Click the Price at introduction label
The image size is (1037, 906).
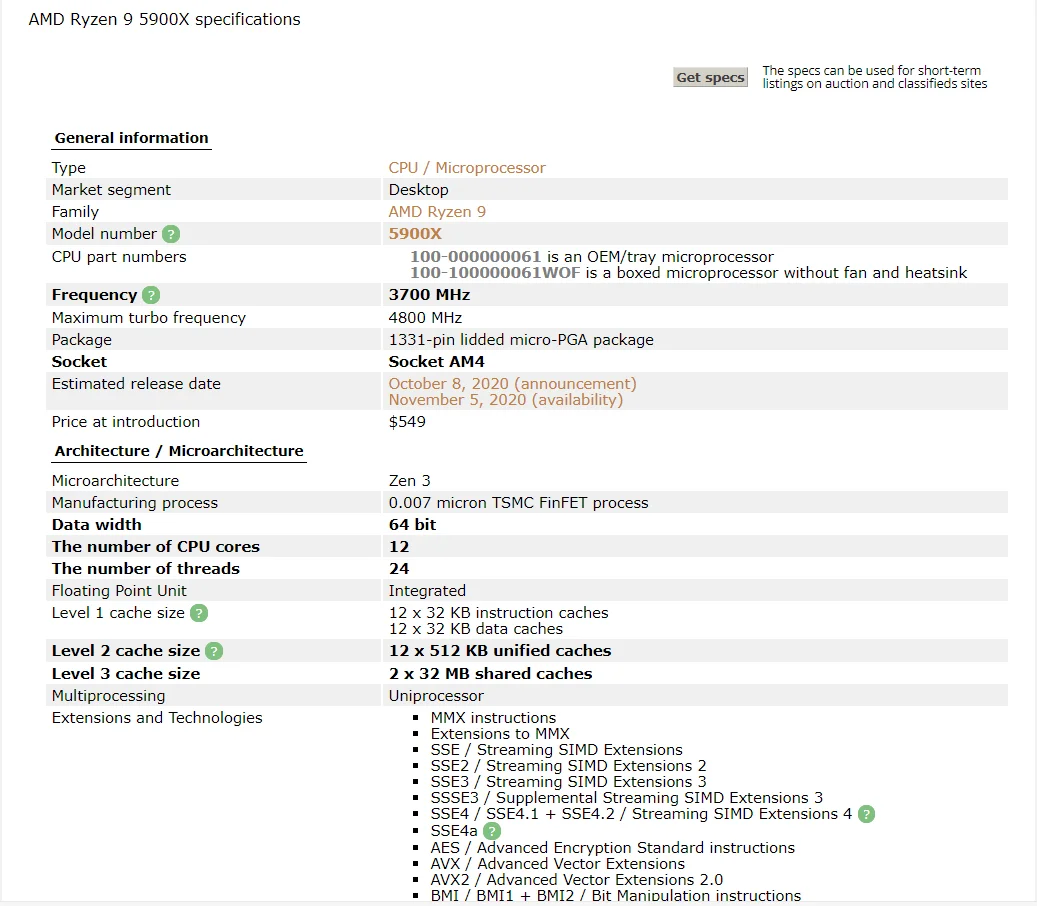[126, 421]
